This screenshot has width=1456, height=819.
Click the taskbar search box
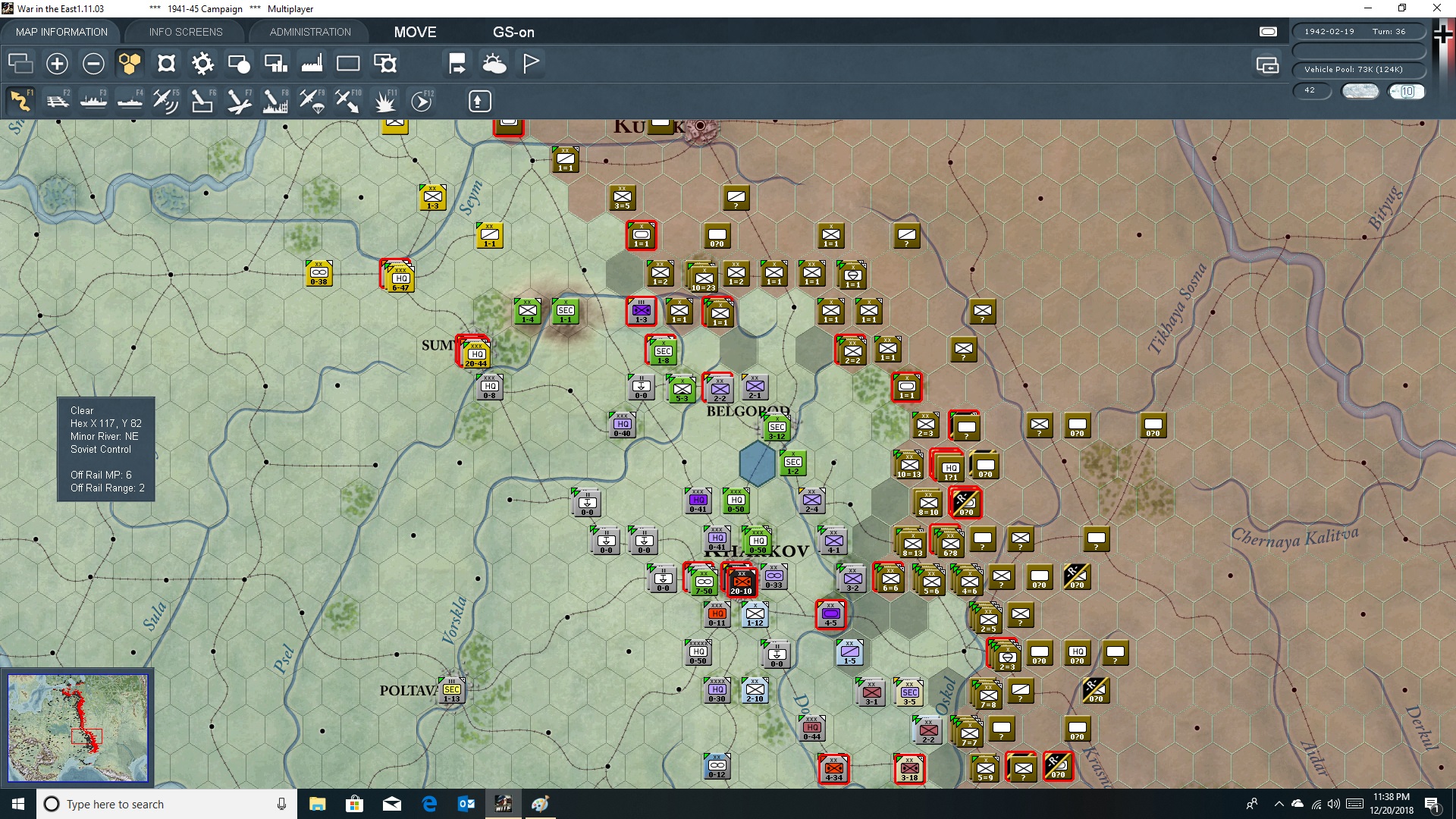[x=167, y=804]
